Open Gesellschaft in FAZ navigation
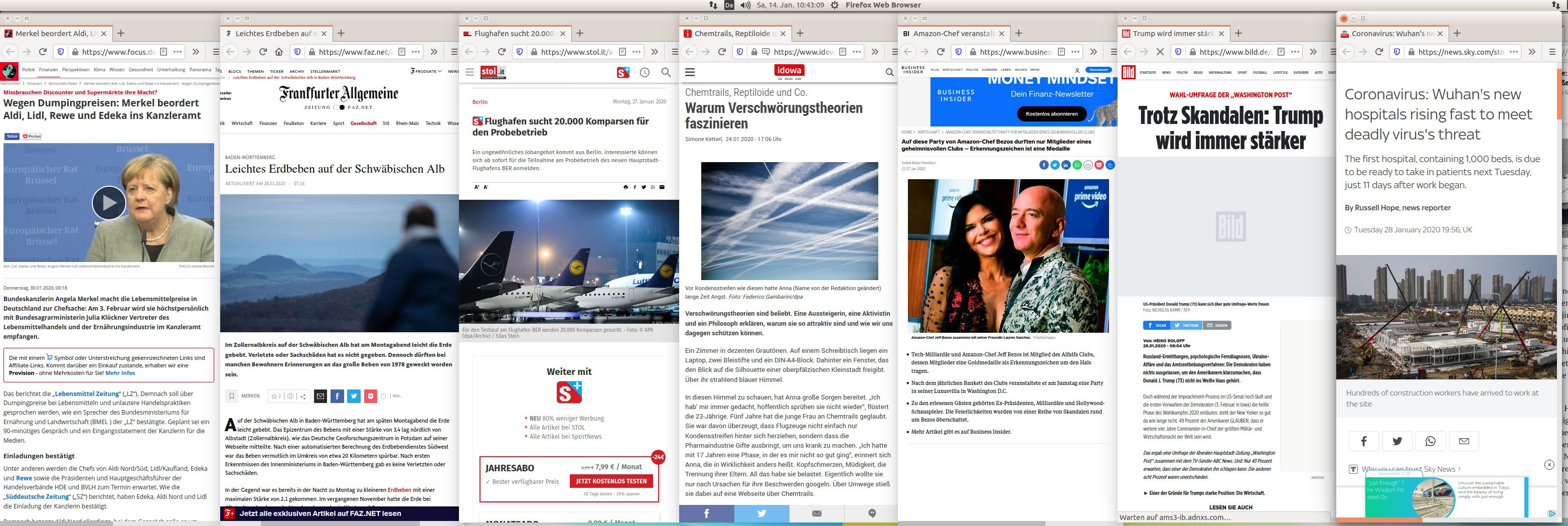The height and width of the screenshot is (526, 1568). coord(363,123)
